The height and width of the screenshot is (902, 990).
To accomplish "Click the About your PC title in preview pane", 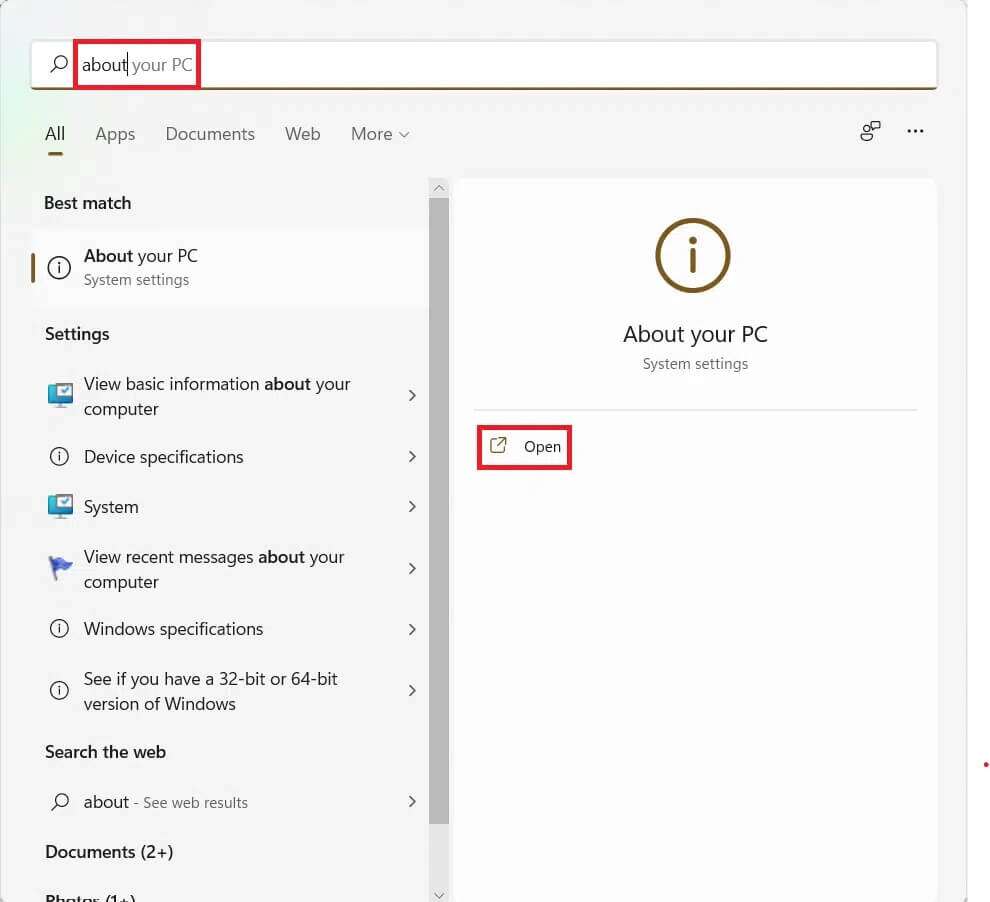I will (695, 334).
